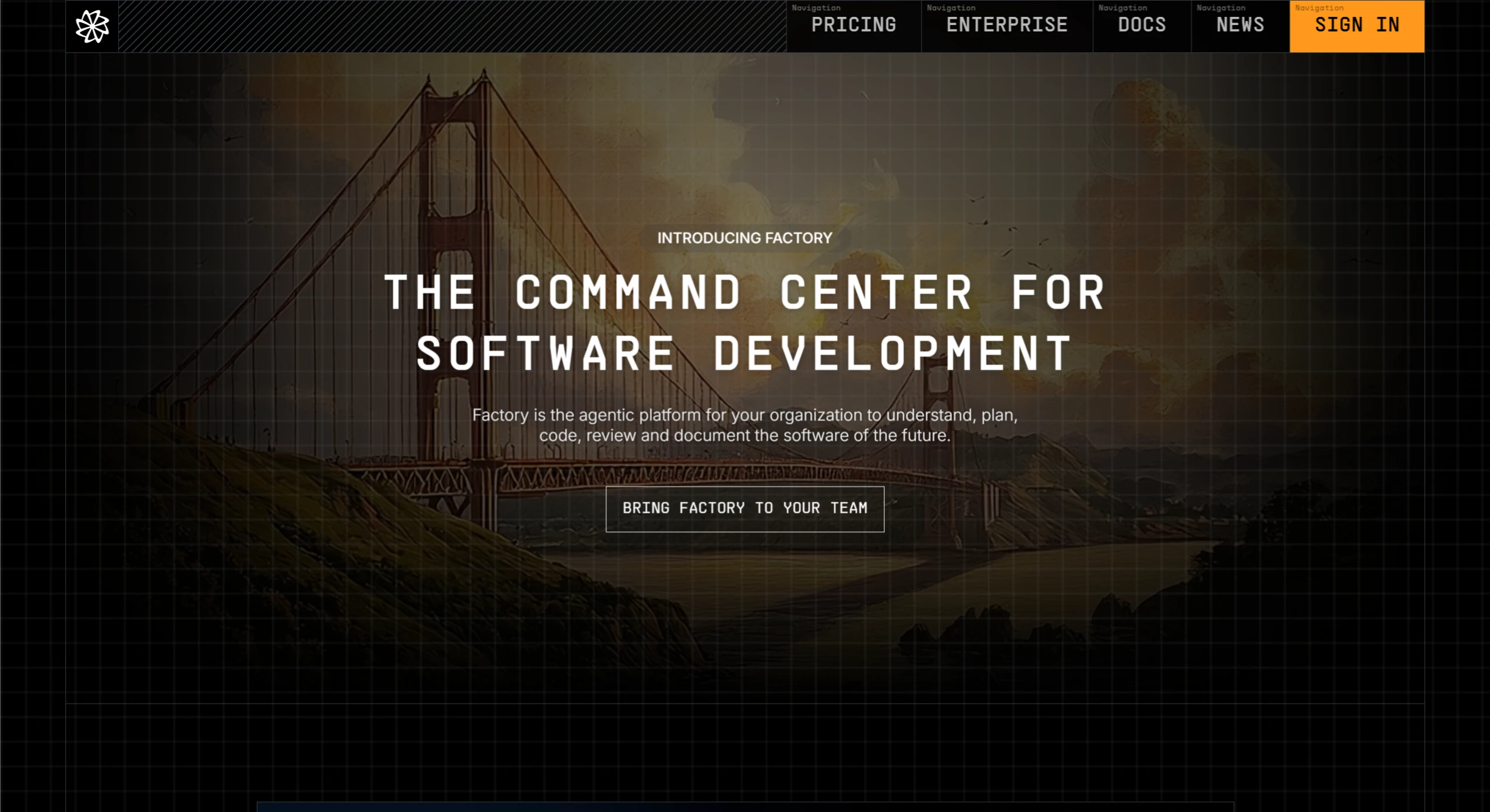Viewport: 1490px width, 812px height.
Task: Click the small Navigation label above Sign In
Action: click(1319, 8)
